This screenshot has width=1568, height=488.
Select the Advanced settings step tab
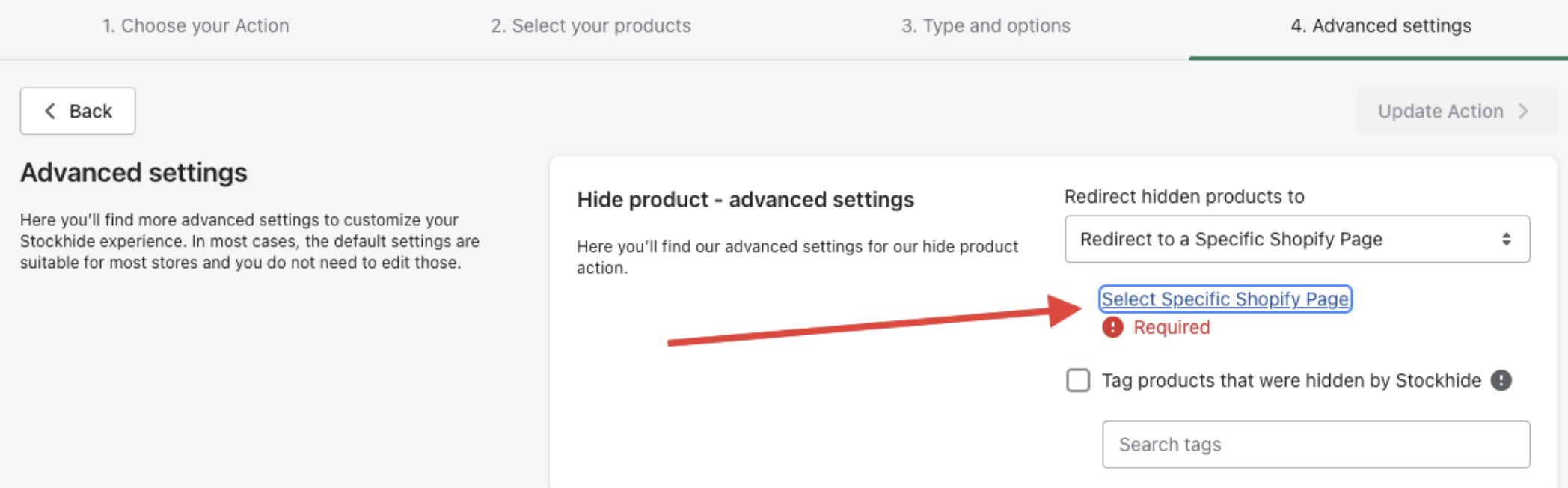(x=1380, y=26)
